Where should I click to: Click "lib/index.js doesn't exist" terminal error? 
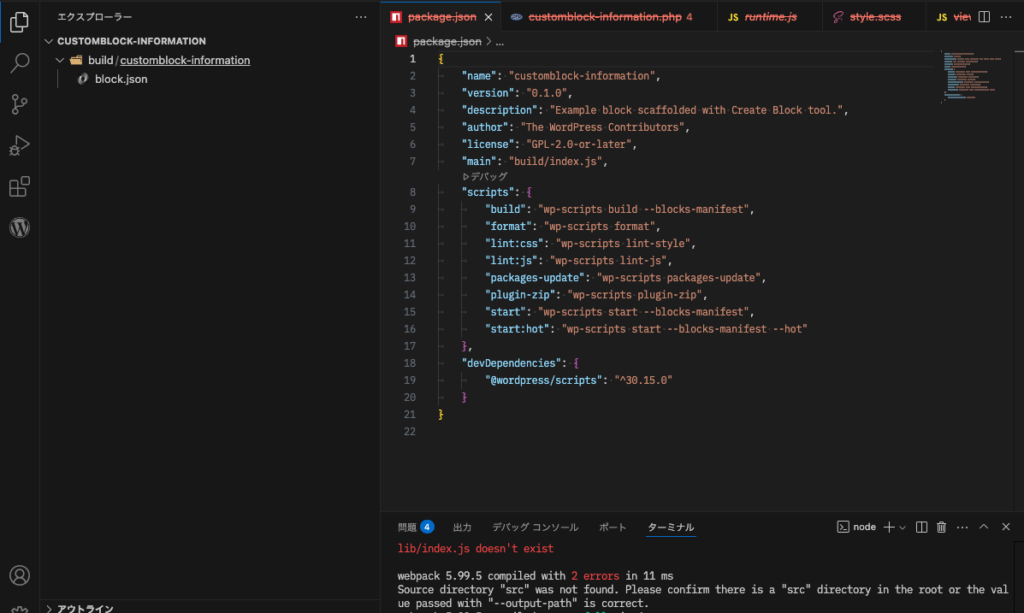475,548
